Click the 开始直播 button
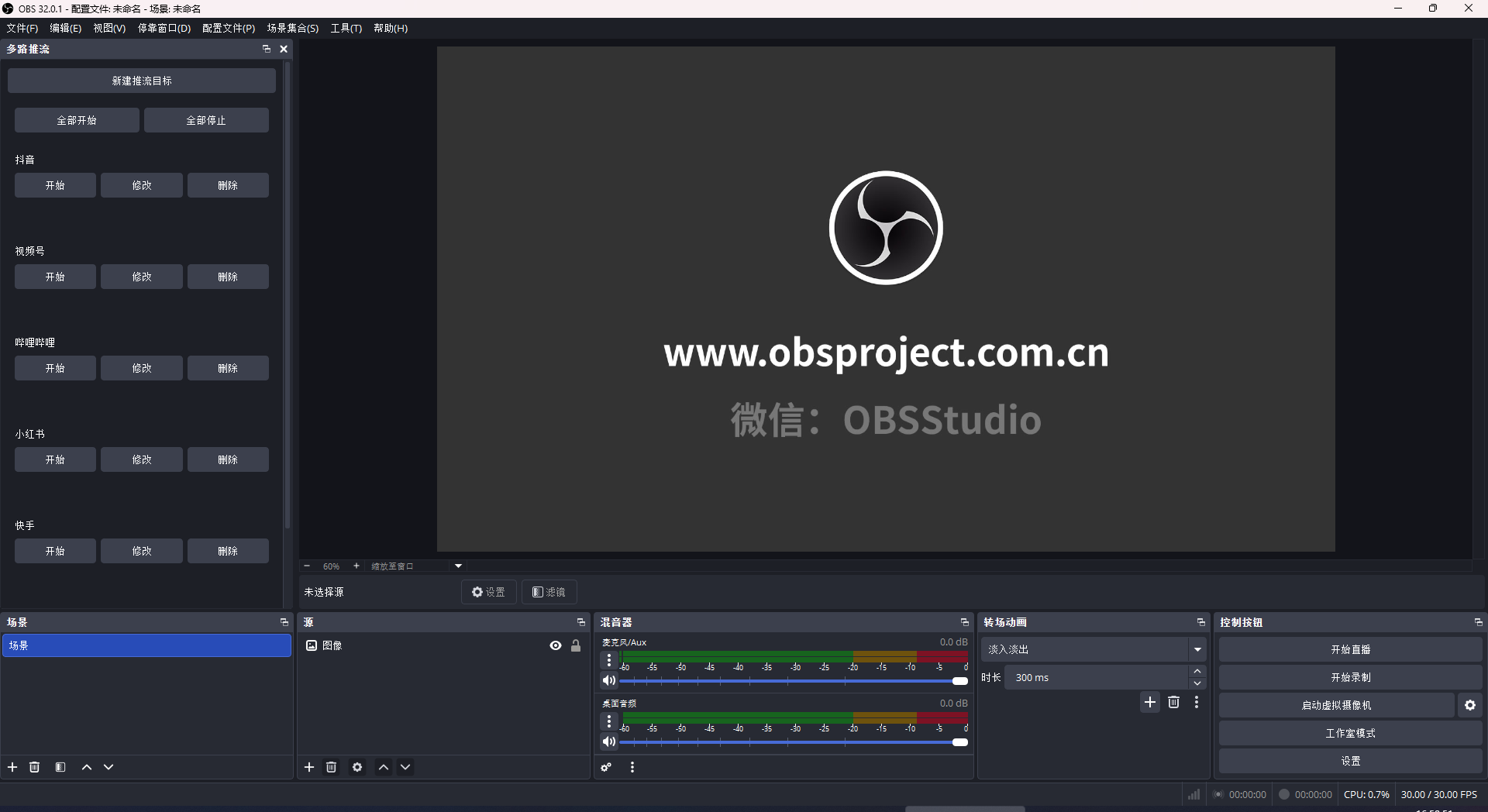 click(x=1350, y=649)
